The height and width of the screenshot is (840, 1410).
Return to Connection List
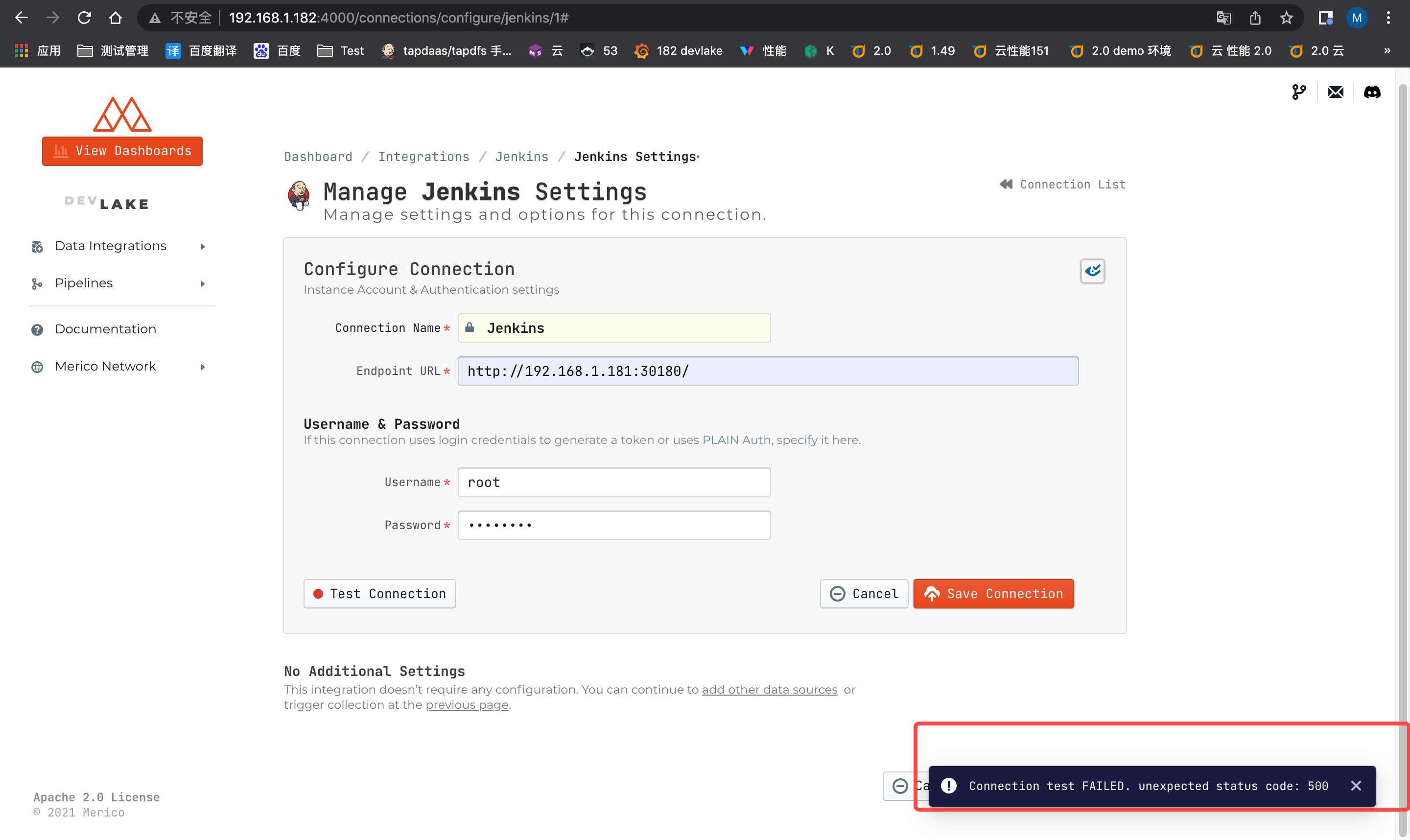1062,185
